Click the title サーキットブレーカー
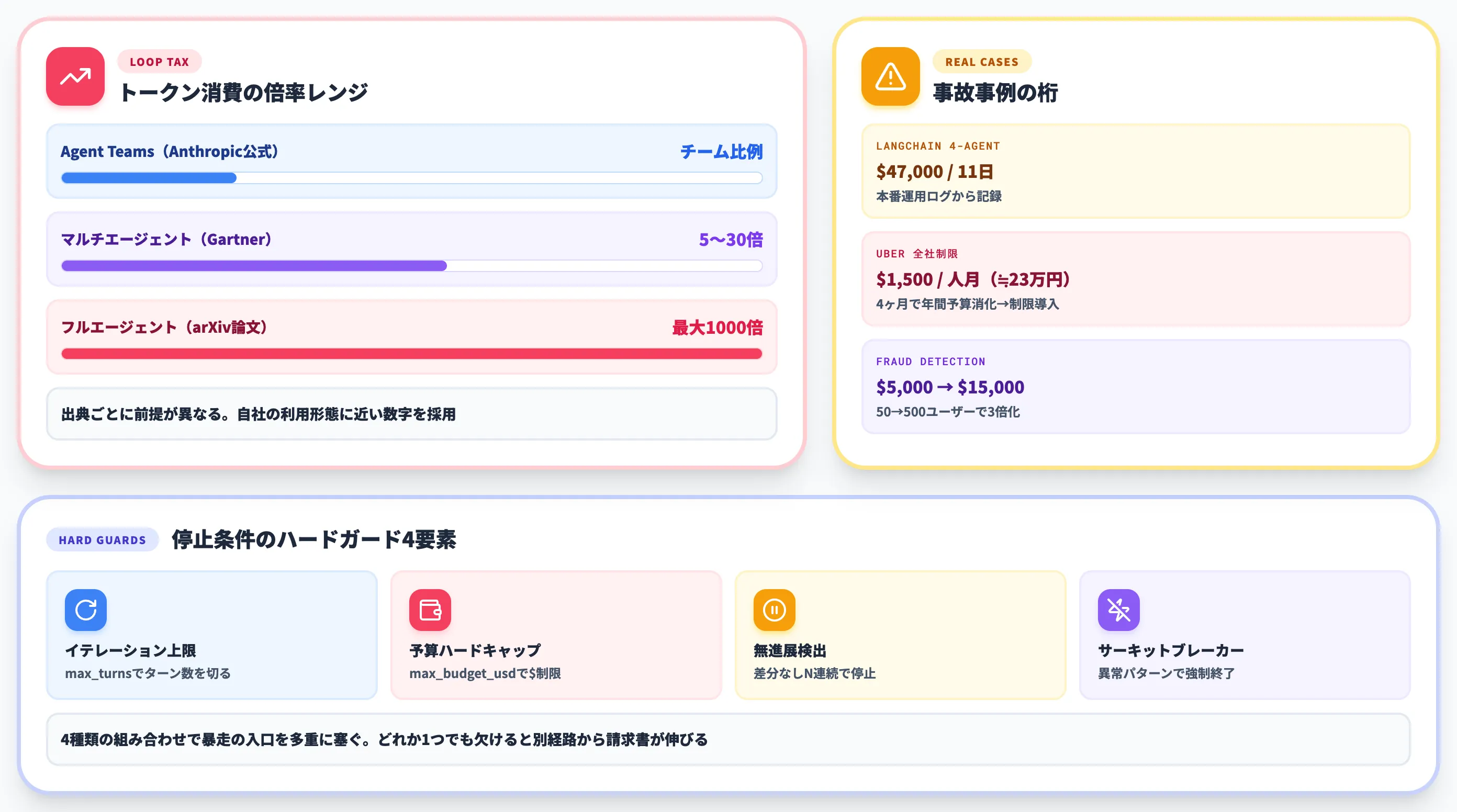Screen dimensions: 1457x812 [x=1171, y=651]
